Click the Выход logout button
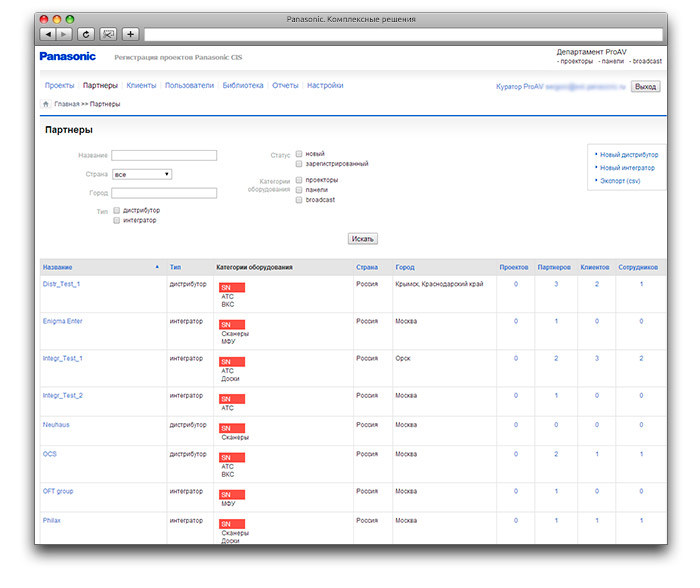This screenshot has width=700, height=588. tap(645, 87)
